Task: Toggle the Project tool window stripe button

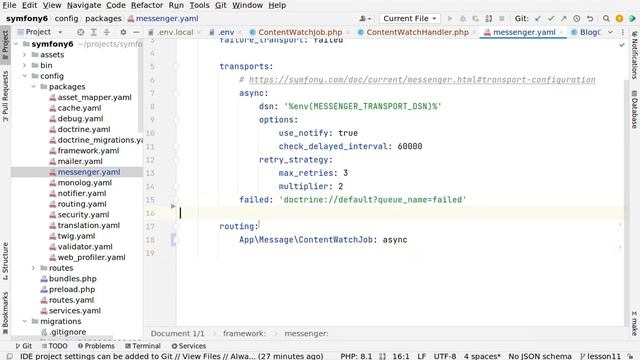Action: tap(5, 45)
